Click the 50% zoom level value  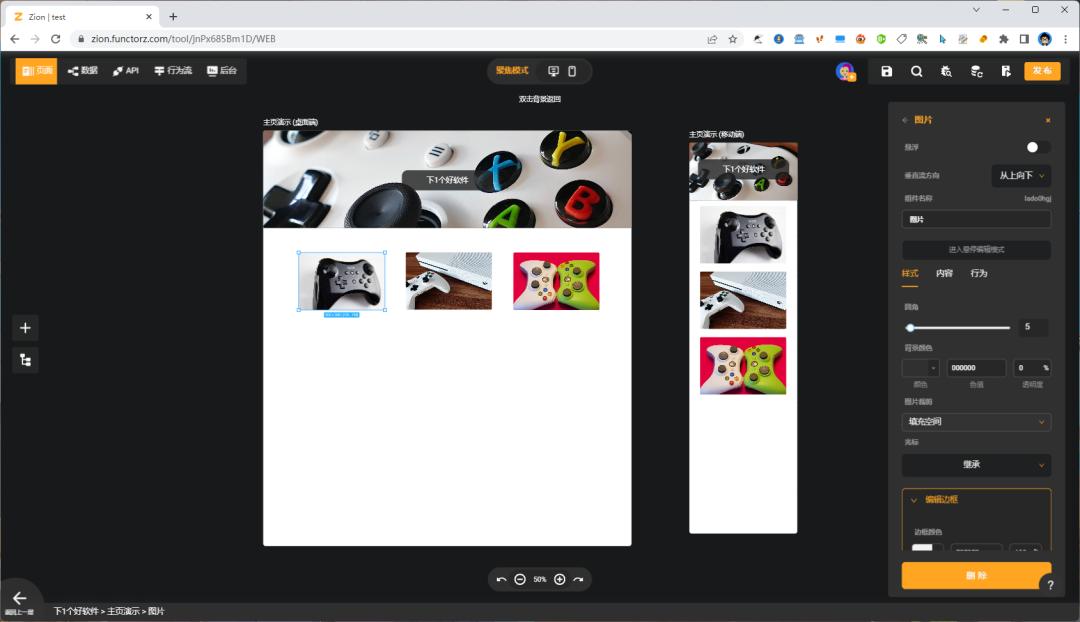pos(539,579)
